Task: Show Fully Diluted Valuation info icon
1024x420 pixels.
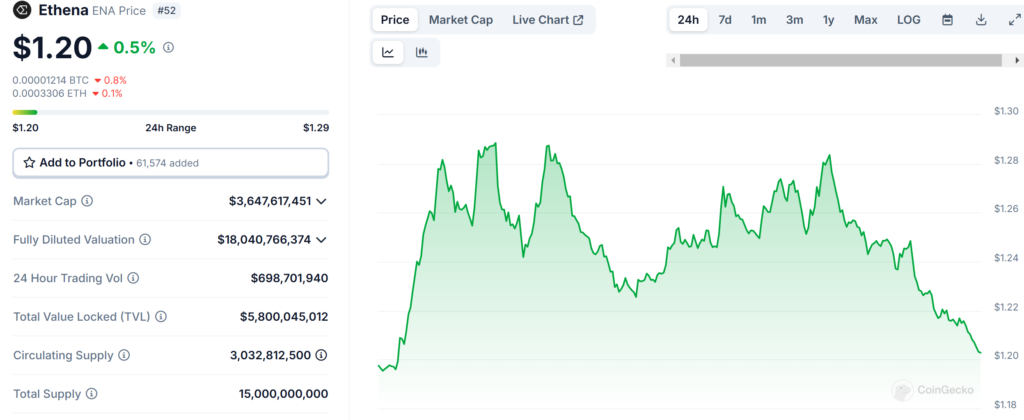Action: [x=145, y=240]
